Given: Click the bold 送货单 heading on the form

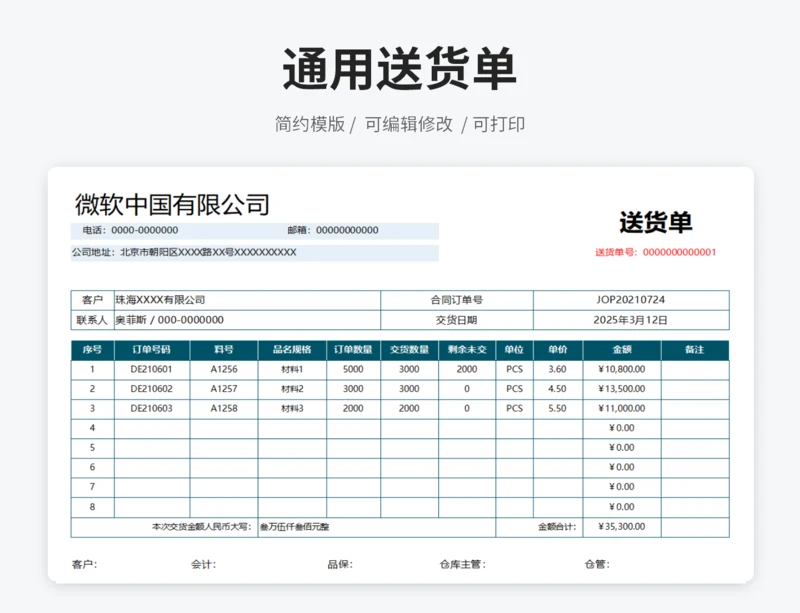Looking at the screenshot, I should click(x=656, y=223).
